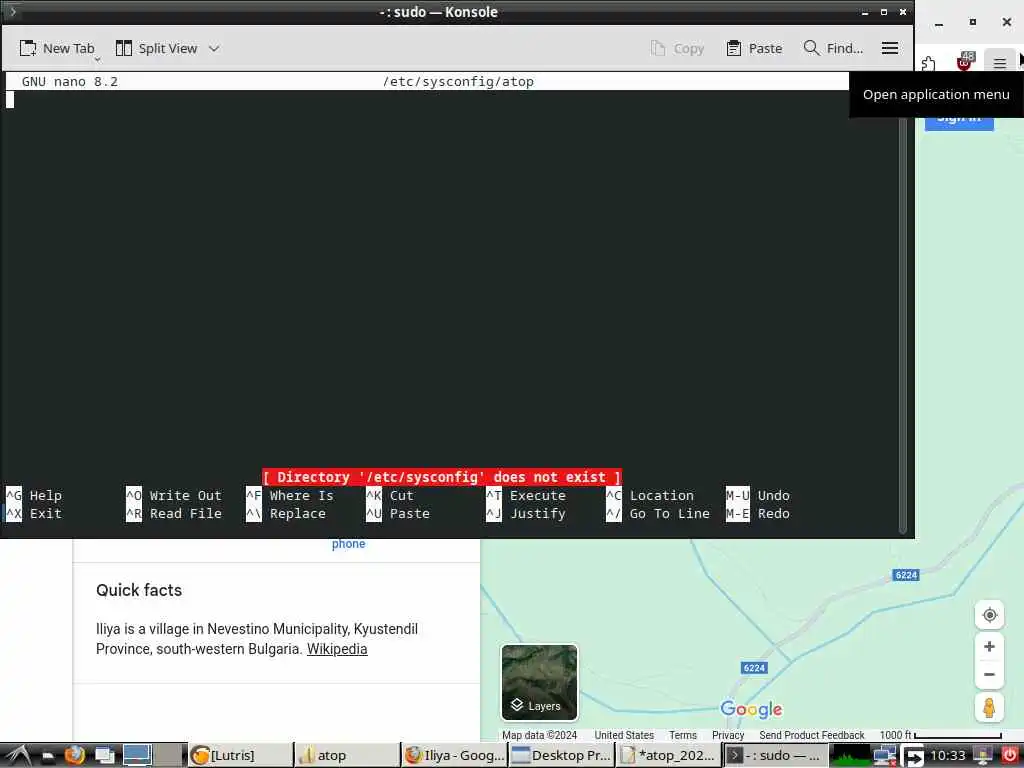Open Firefox's application menu hamburger icon
The height and width of the screenshot is (768, 1024).
[999, 63]
